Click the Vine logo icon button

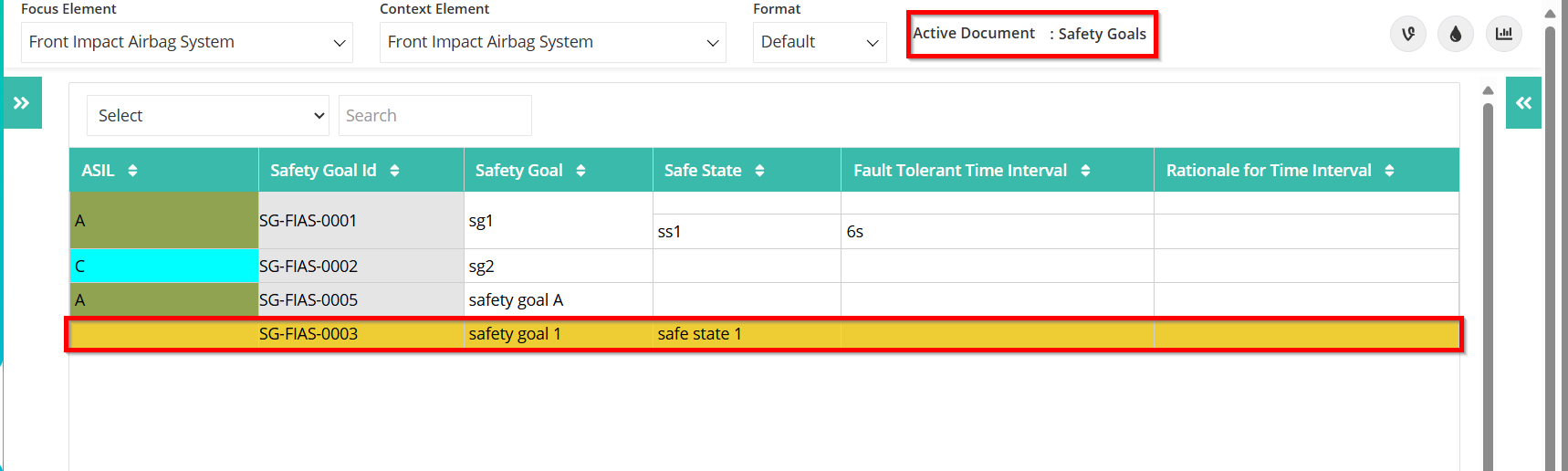(x=1408, y=35)
